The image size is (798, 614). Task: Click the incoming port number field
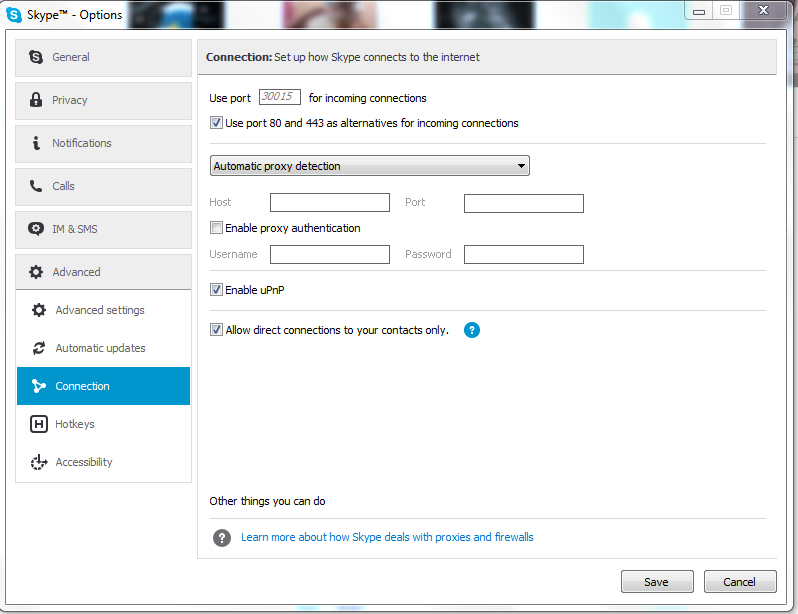(x=280, y=97)
